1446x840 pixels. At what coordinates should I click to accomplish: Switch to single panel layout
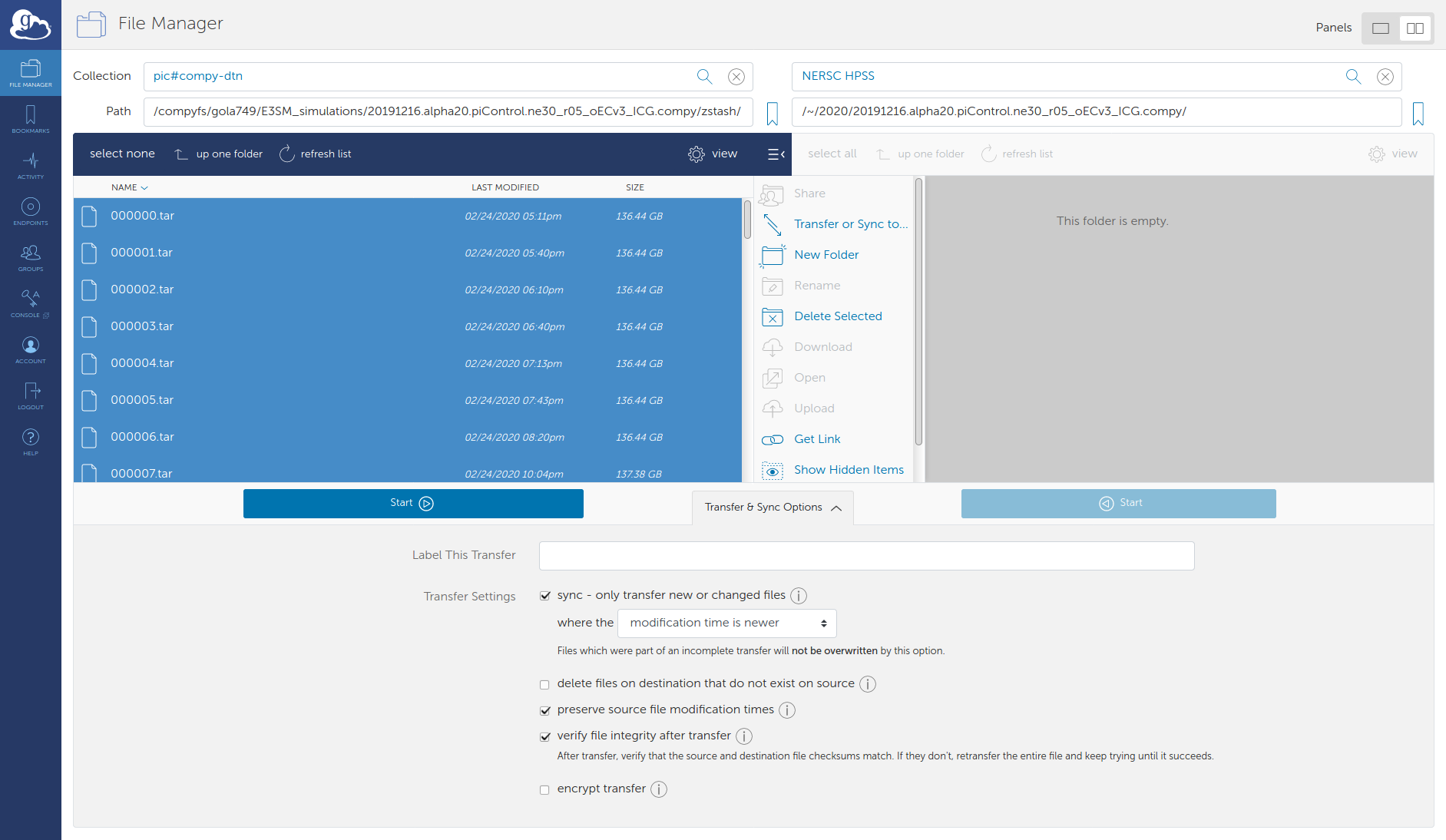tap(1381, 28)
